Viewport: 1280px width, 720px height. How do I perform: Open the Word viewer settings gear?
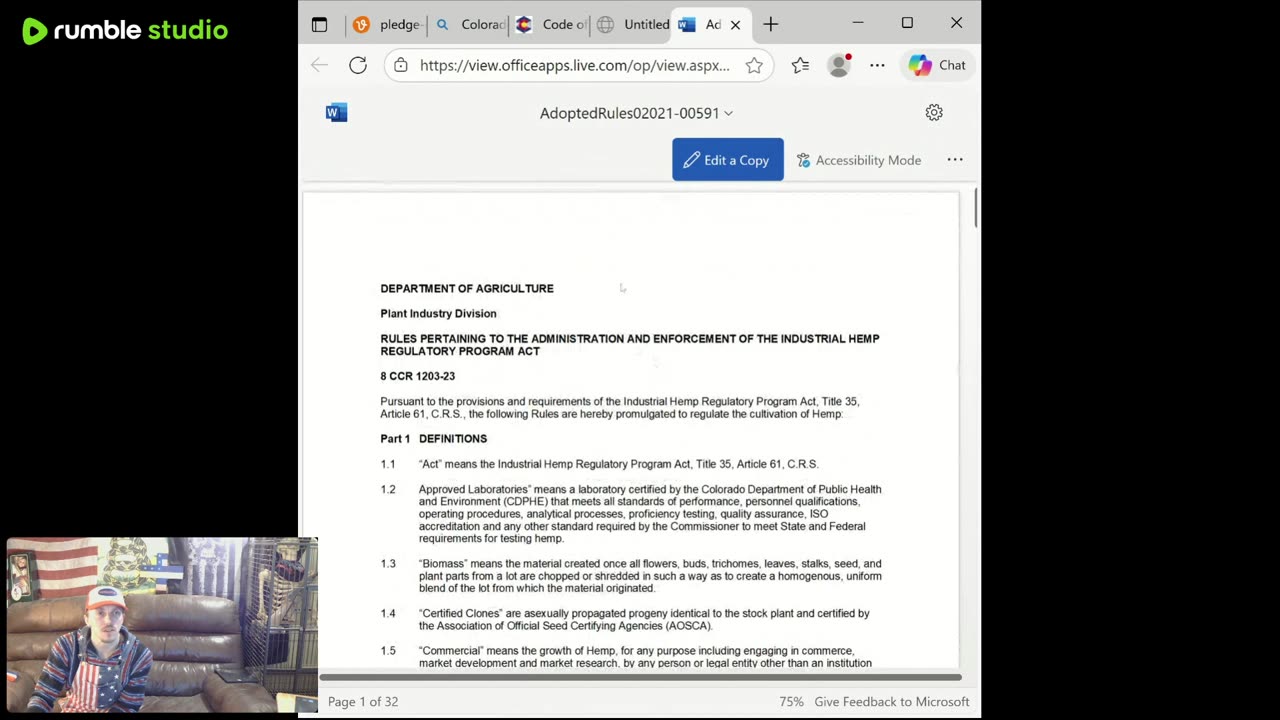[934, 113]
